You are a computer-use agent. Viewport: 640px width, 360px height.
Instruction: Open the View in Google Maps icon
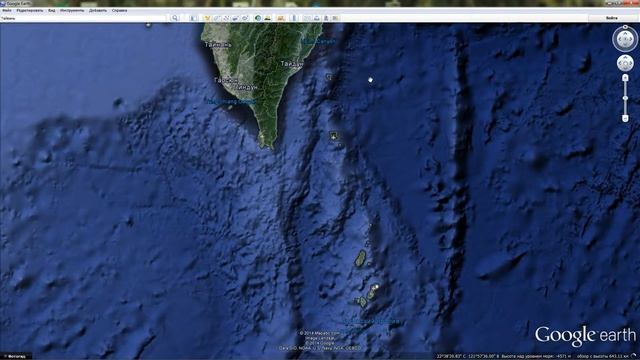[335, 18]
